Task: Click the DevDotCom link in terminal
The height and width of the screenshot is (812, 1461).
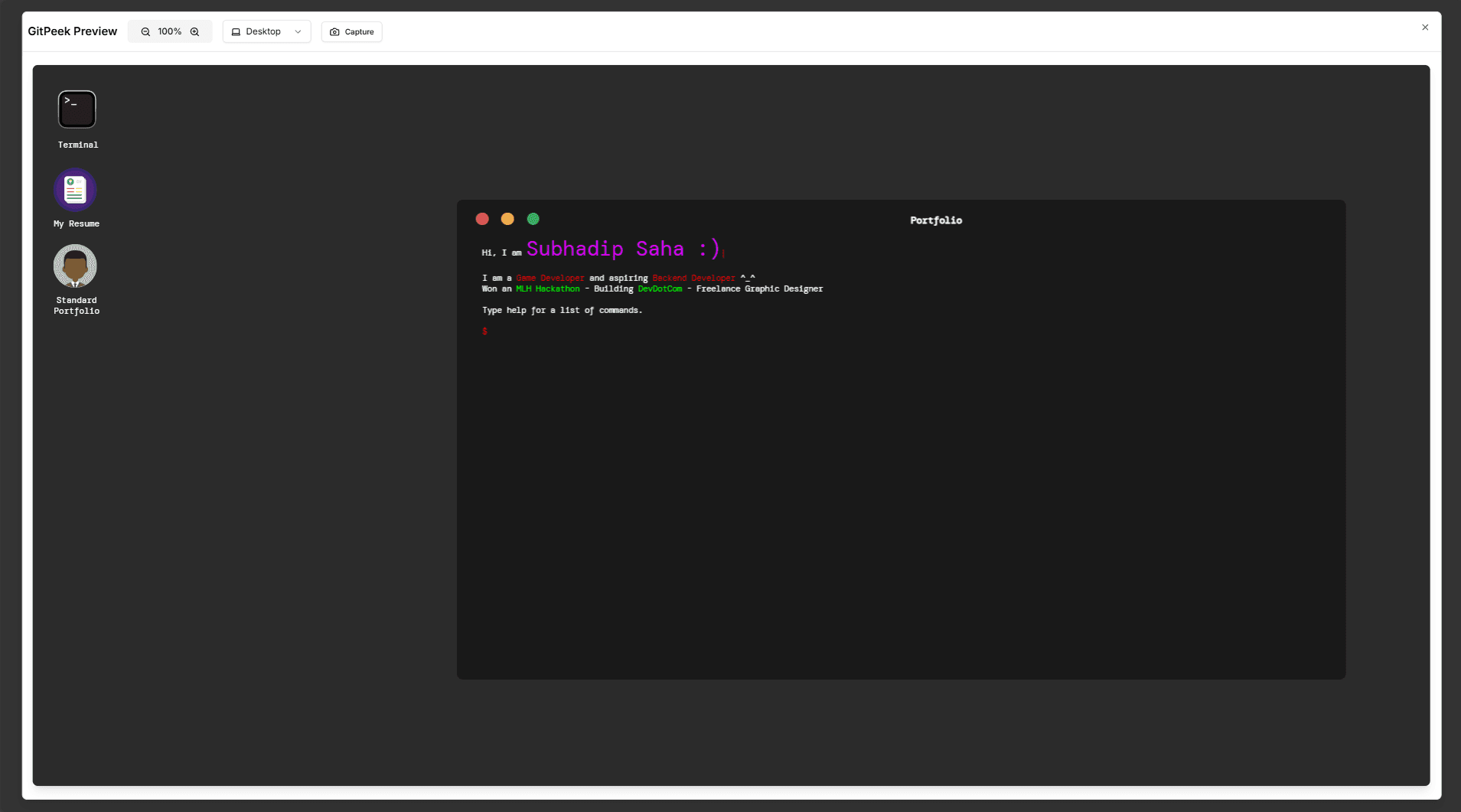Action: tap(659, 289)
